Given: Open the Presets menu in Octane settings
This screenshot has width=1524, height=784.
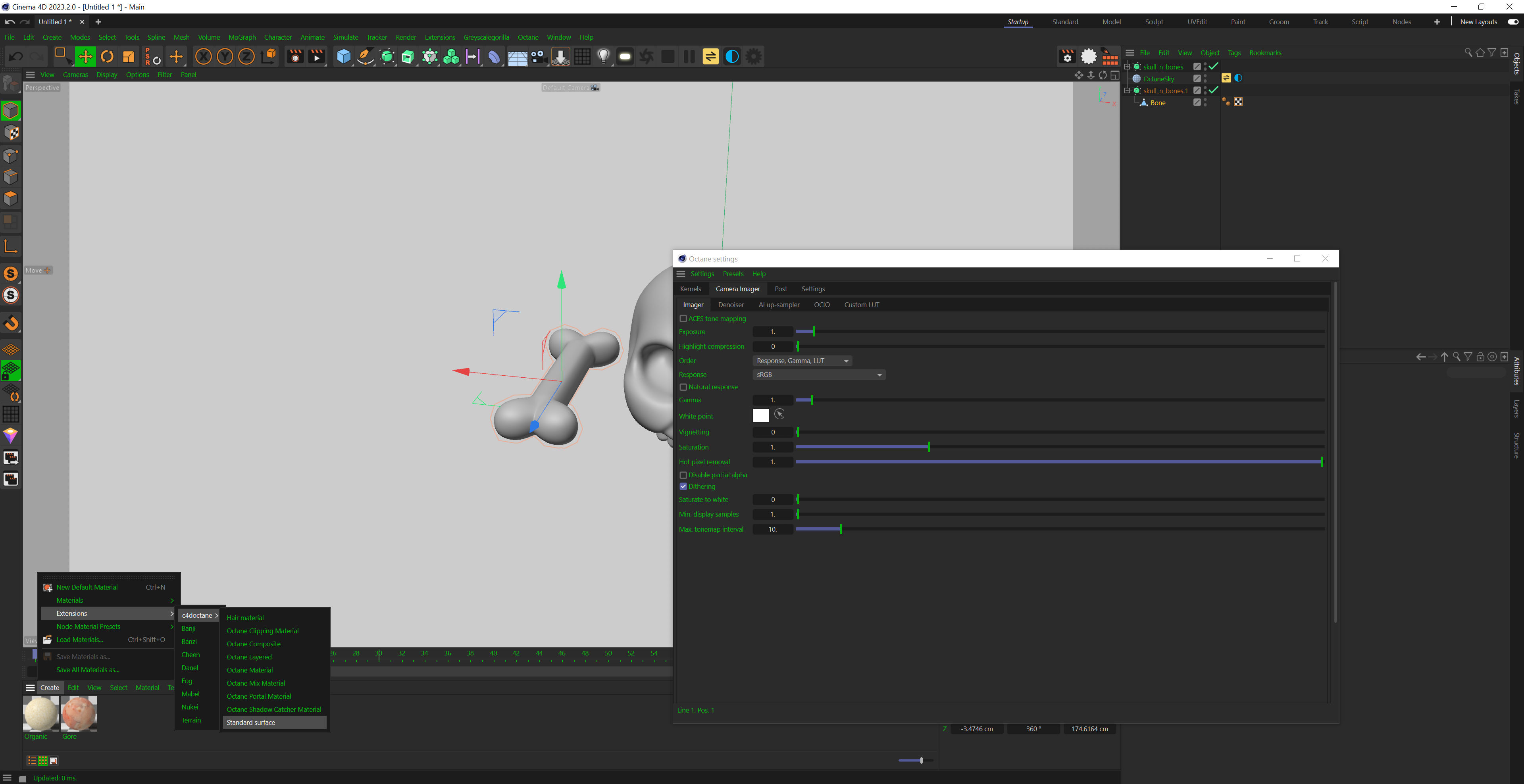Looking at the screenshot, I should 732,274.
